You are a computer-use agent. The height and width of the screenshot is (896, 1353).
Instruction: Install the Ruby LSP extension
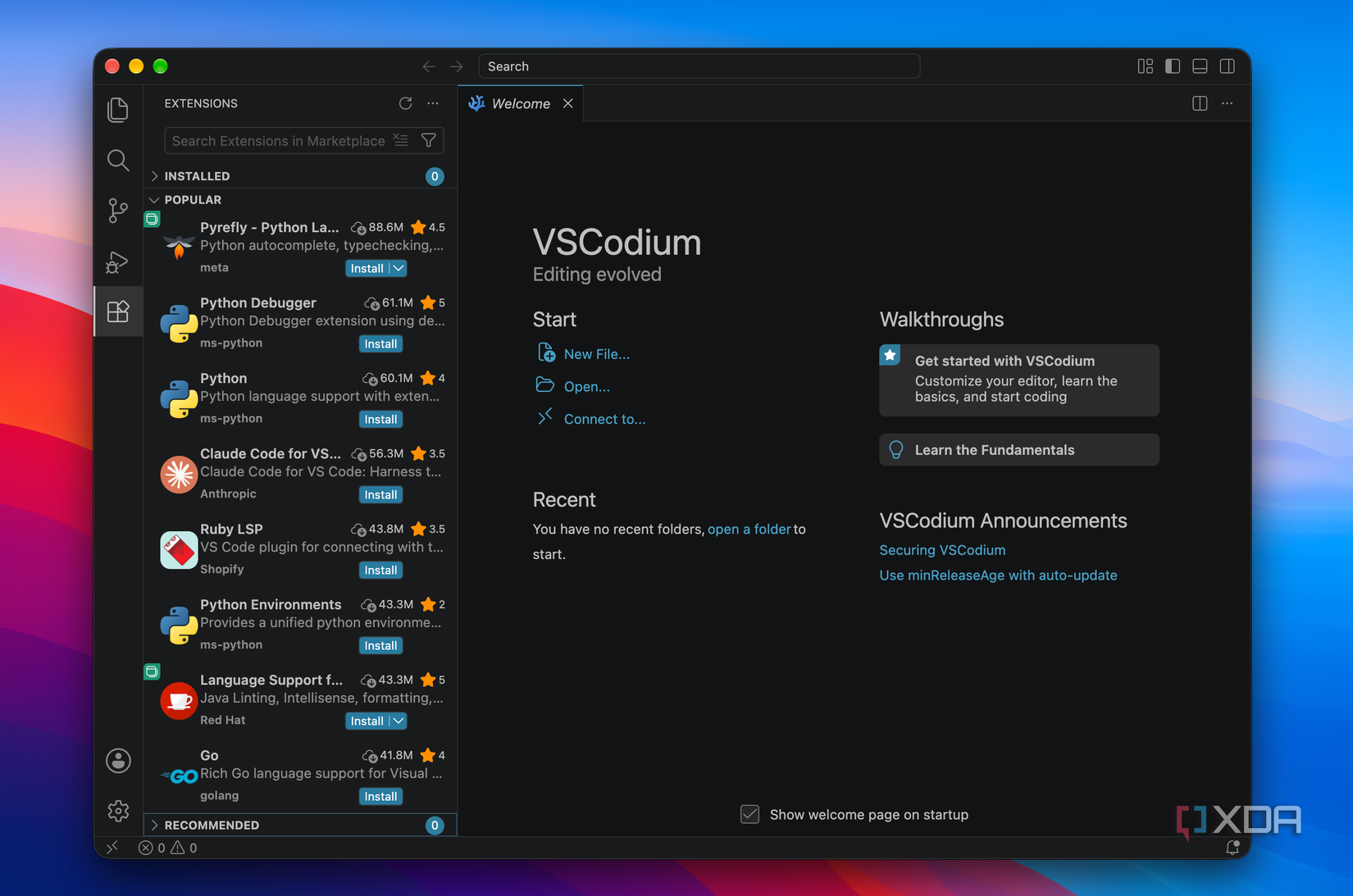click(x=380, y=570)
